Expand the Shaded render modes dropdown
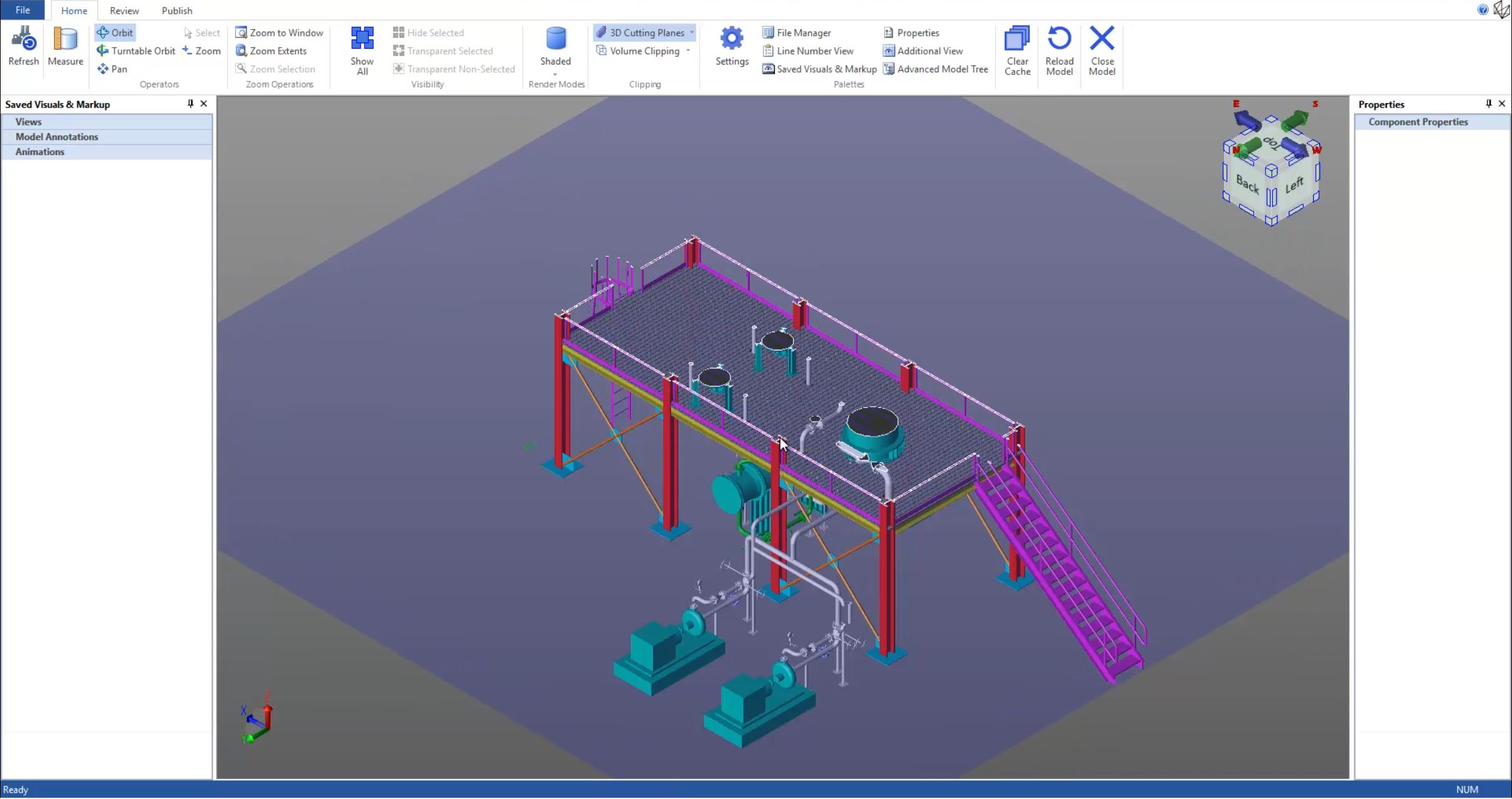Viewport: 1512px width, 799px height. 555,74
